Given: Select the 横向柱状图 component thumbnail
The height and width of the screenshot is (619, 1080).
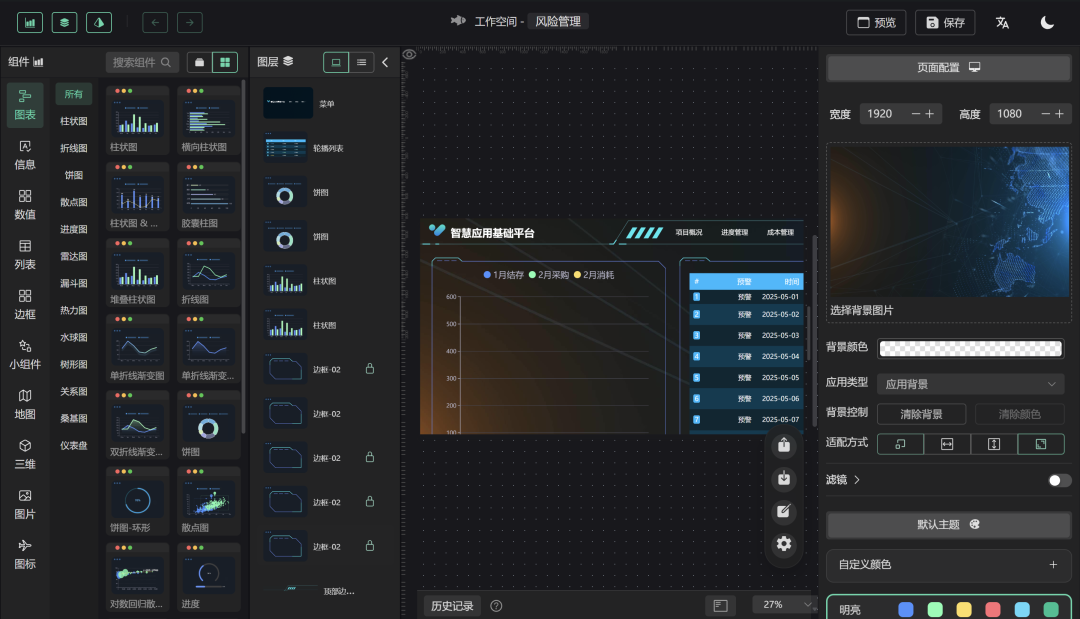Looking at the screenshot, I should (x=209, y=120).
